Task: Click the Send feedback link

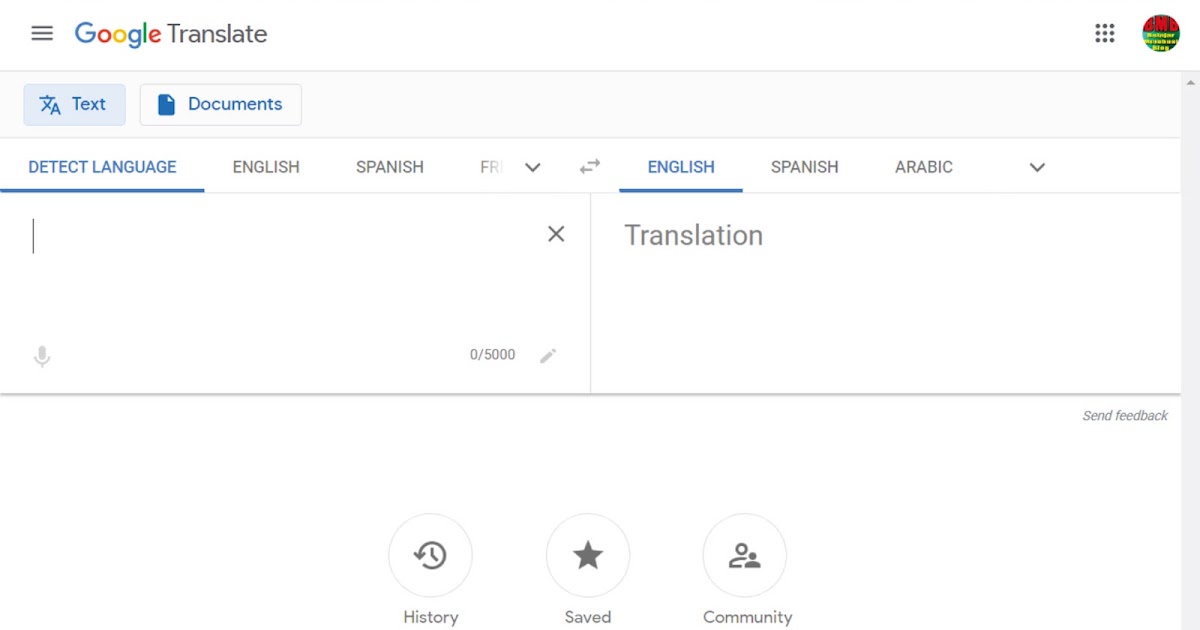Action: [x=1125, y=415]
